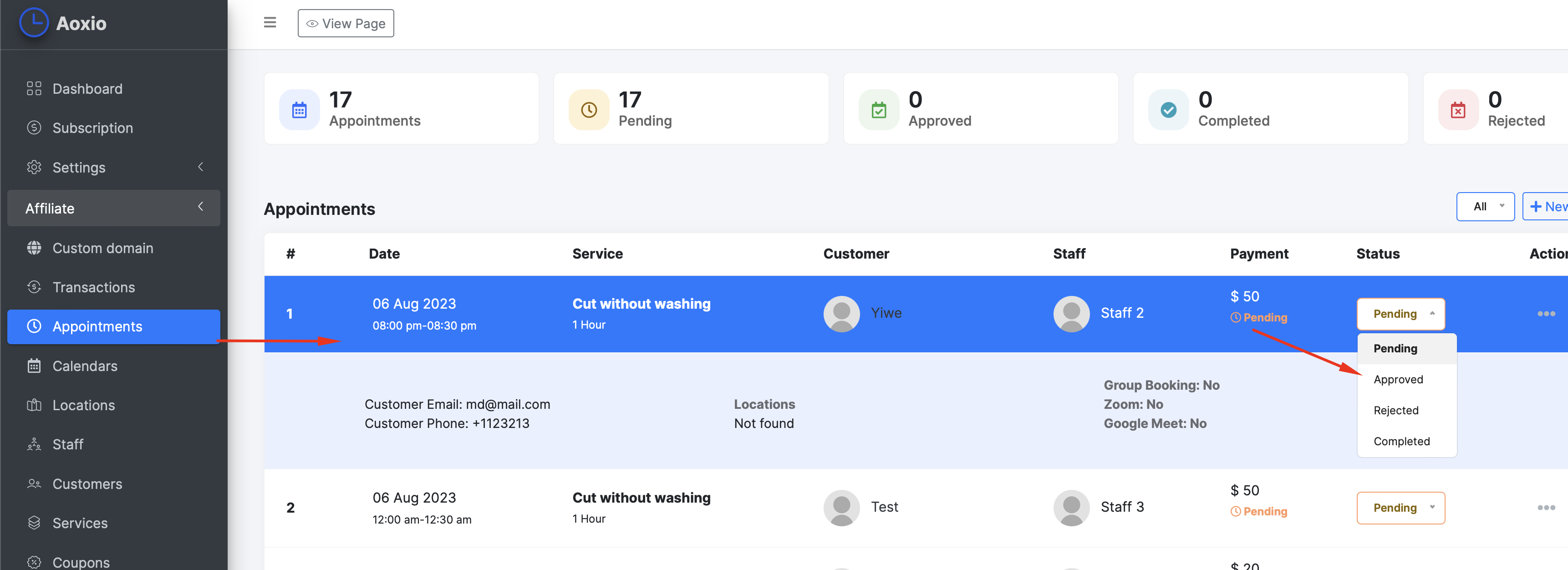Viewport: 1568px width, 570px height.
Task: Go to Dashboard in sidebar
Action: [x=87, y=89]
